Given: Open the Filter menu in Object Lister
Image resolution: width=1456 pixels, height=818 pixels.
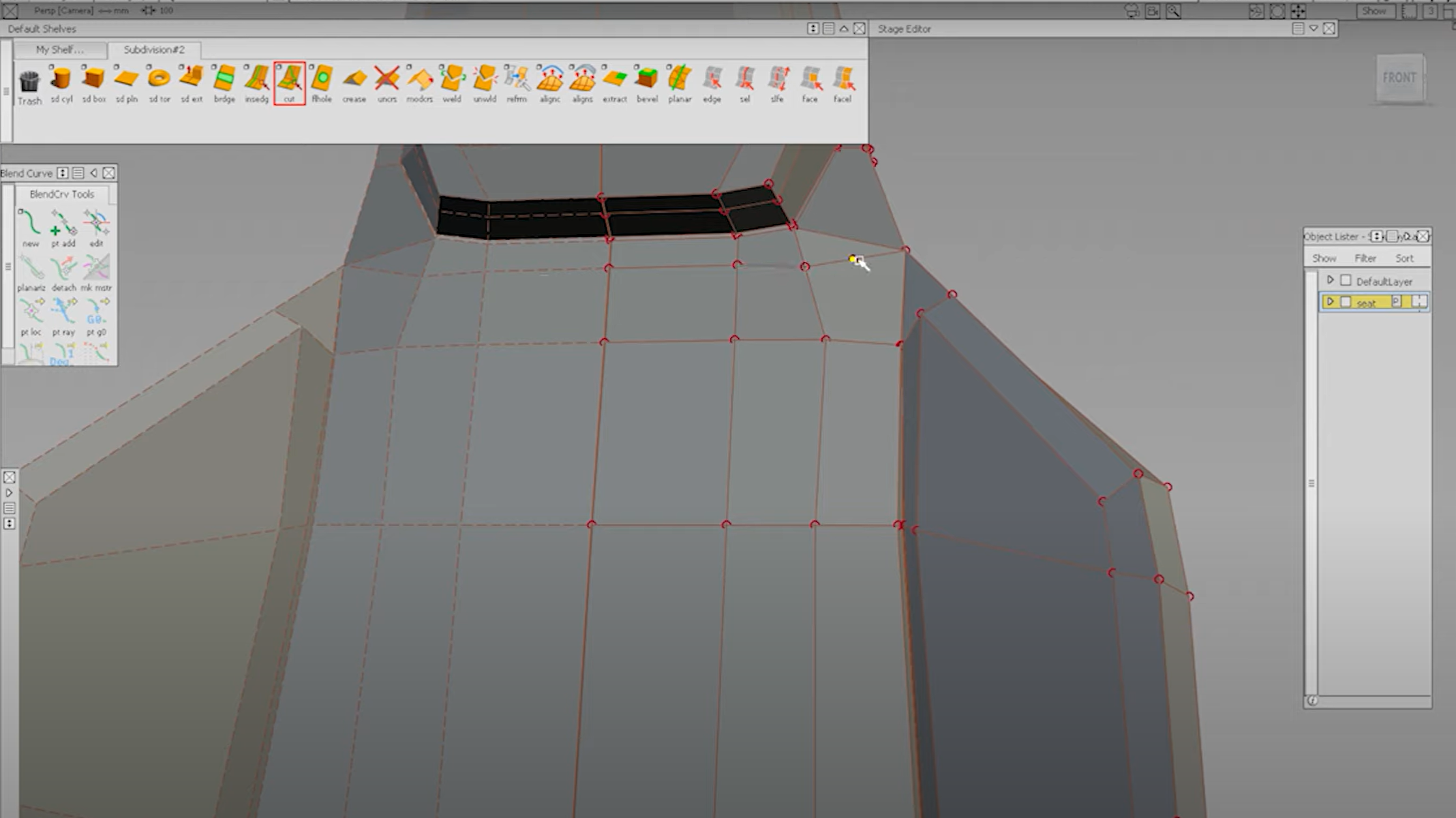Looking at the screenshot, I should coord(1365,258).
